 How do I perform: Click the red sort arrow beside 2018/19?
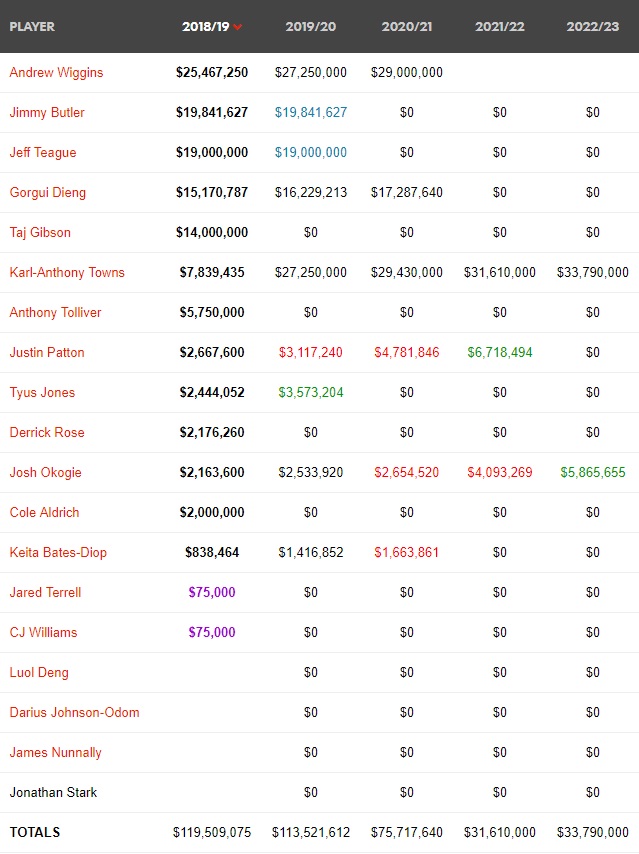238,27
